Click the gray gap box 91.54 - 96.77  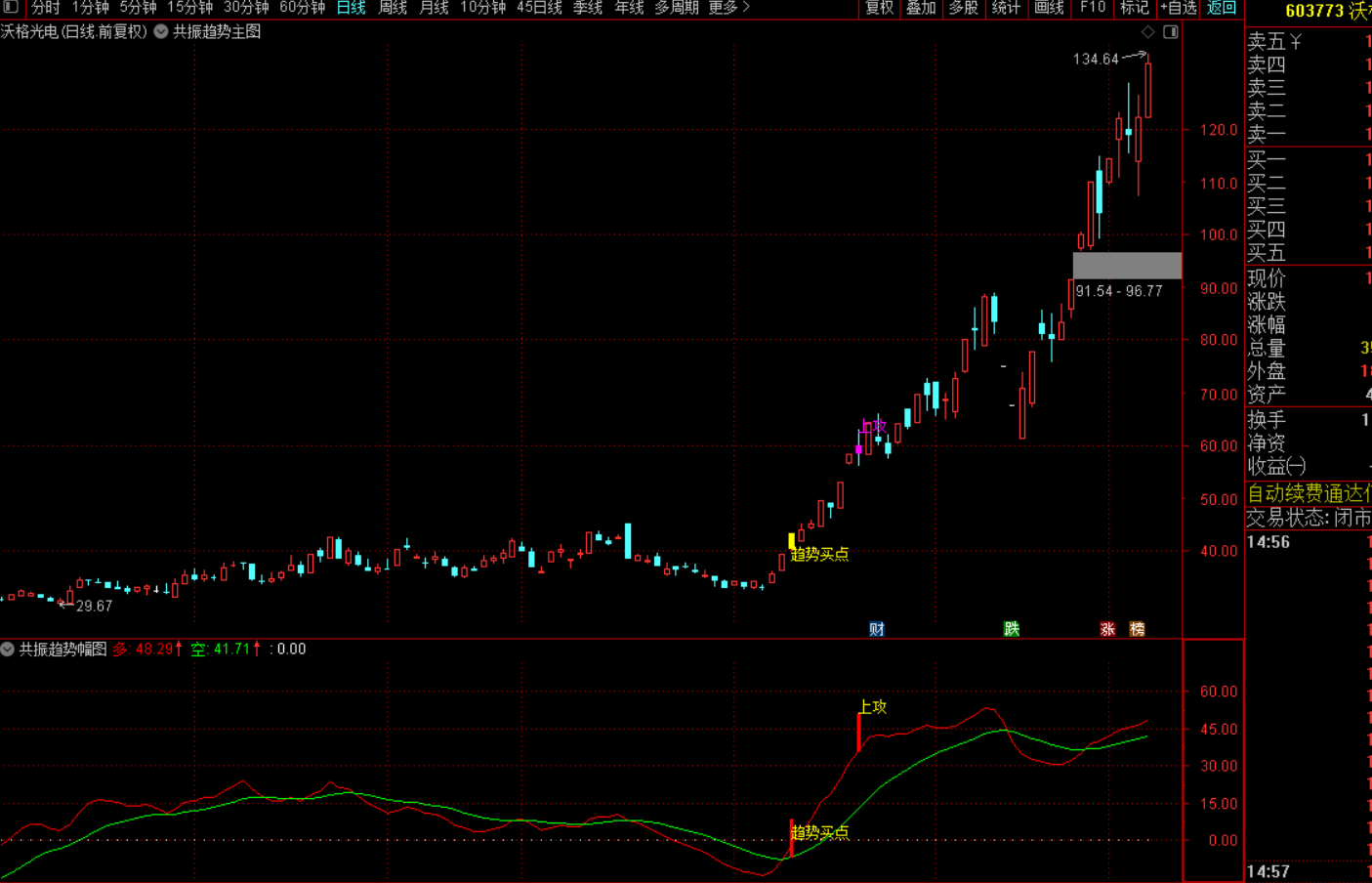pos(1127,266)
